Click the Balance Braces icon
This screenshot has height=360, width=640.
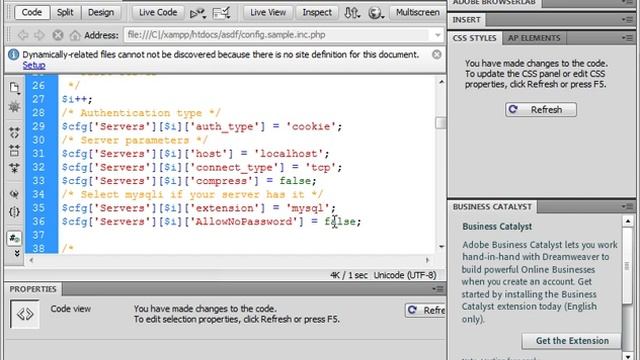click(14, 212)
